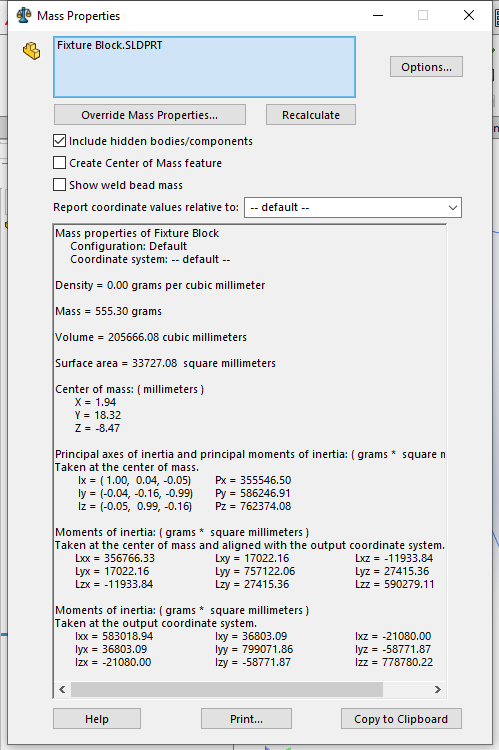
Task: Click center of mass 'Y = 18.32' value
Action: (x=98, y=415)
